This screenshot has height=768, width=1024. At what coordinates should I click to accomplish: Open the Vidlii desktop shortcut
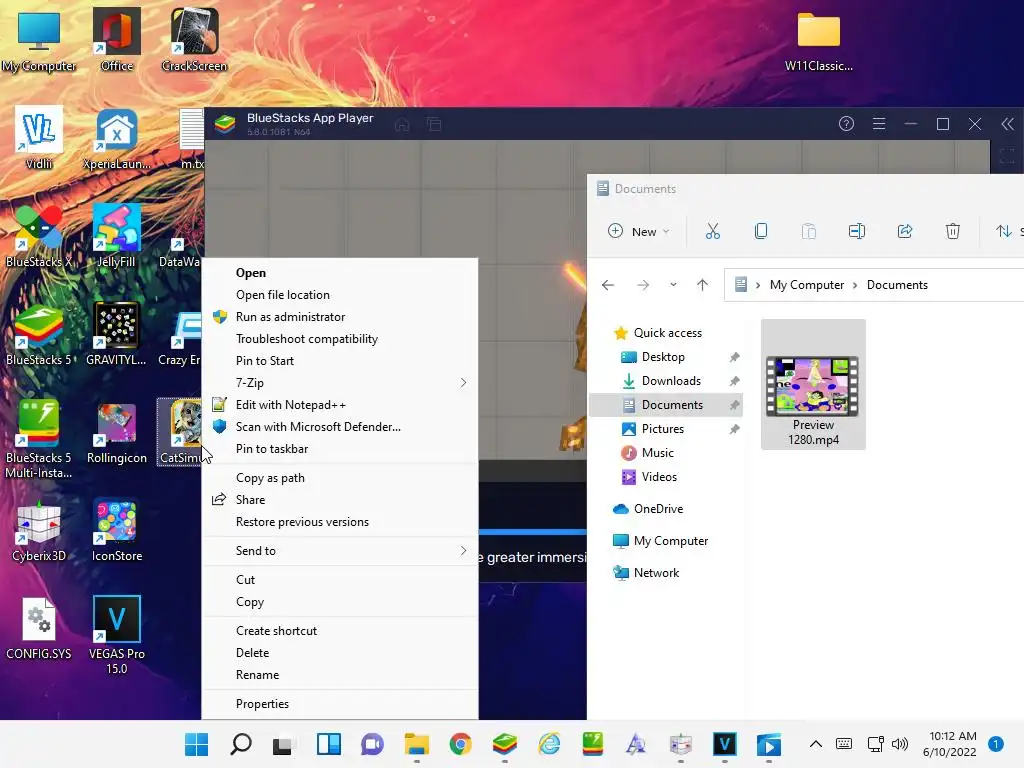(39, 137)
